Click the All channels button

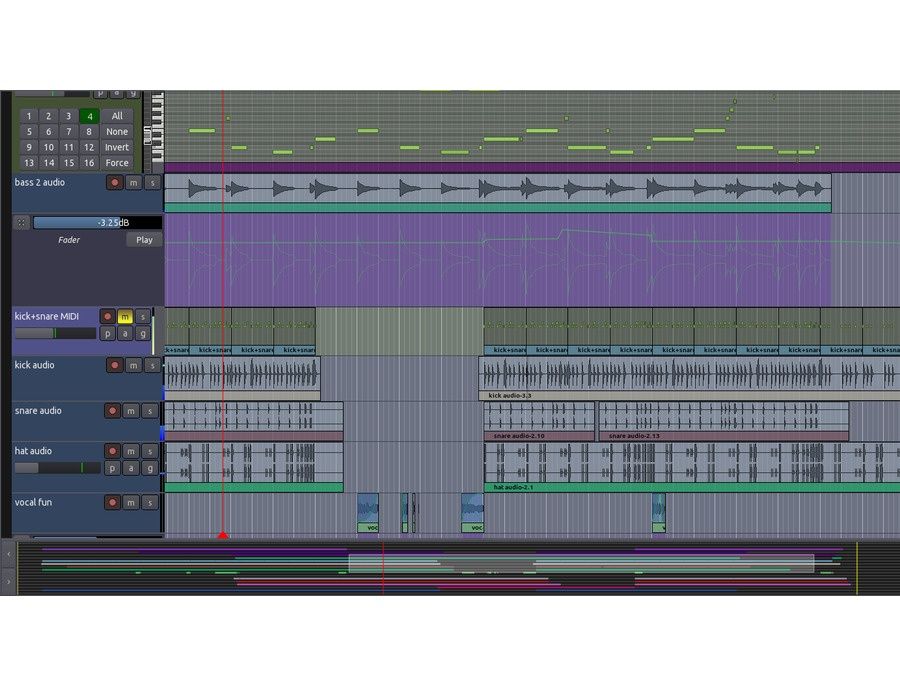(117, 116)
